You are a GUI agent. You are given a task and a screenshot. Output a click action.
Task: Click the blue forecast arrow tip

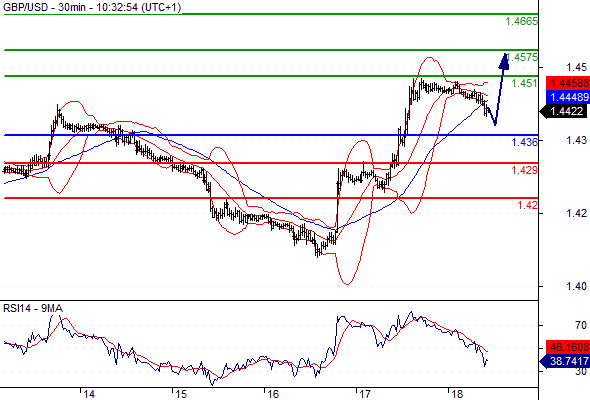point(504,61)
